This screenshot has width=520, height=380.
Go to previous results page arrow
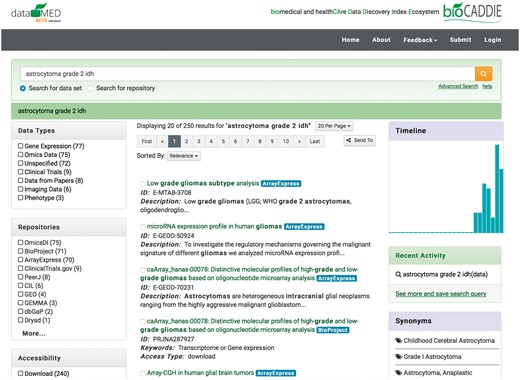point(162,141)
